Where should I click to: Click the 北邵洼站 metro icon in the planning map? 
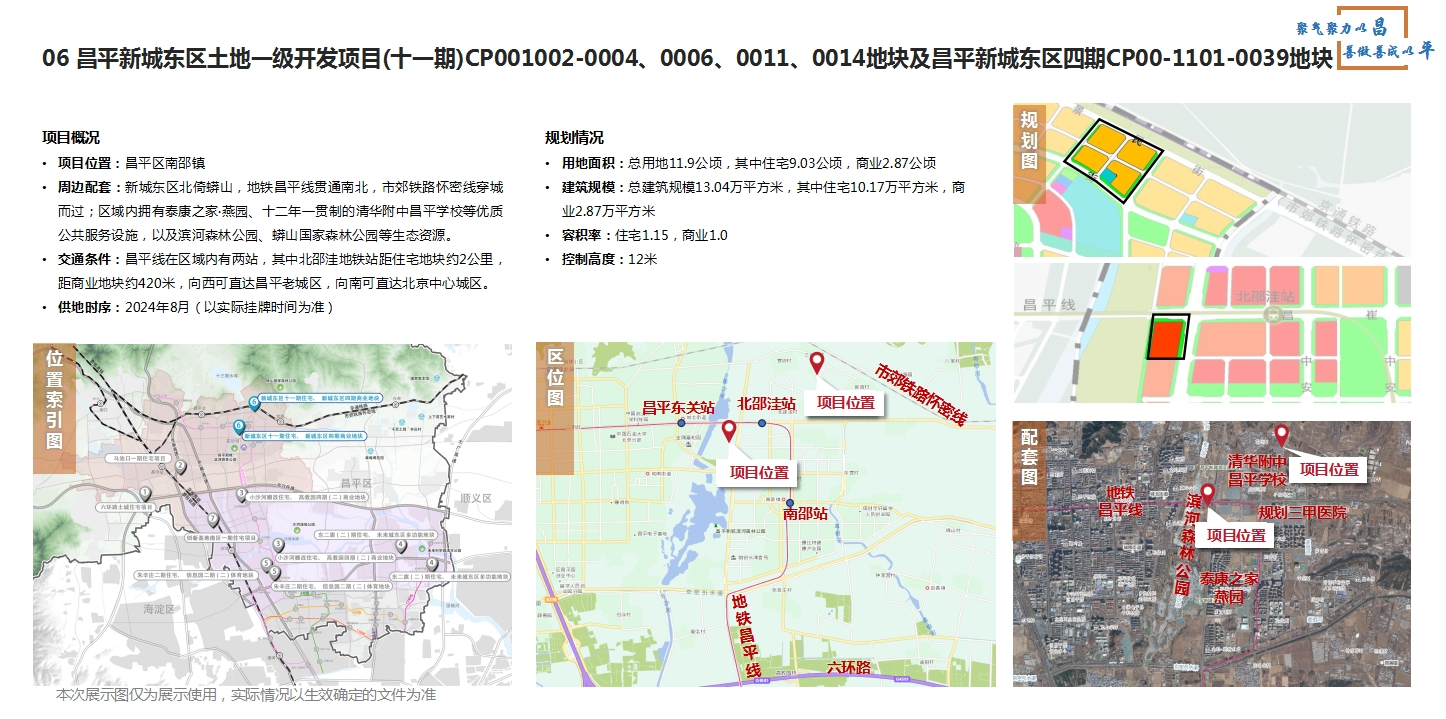pos(1273,315)
